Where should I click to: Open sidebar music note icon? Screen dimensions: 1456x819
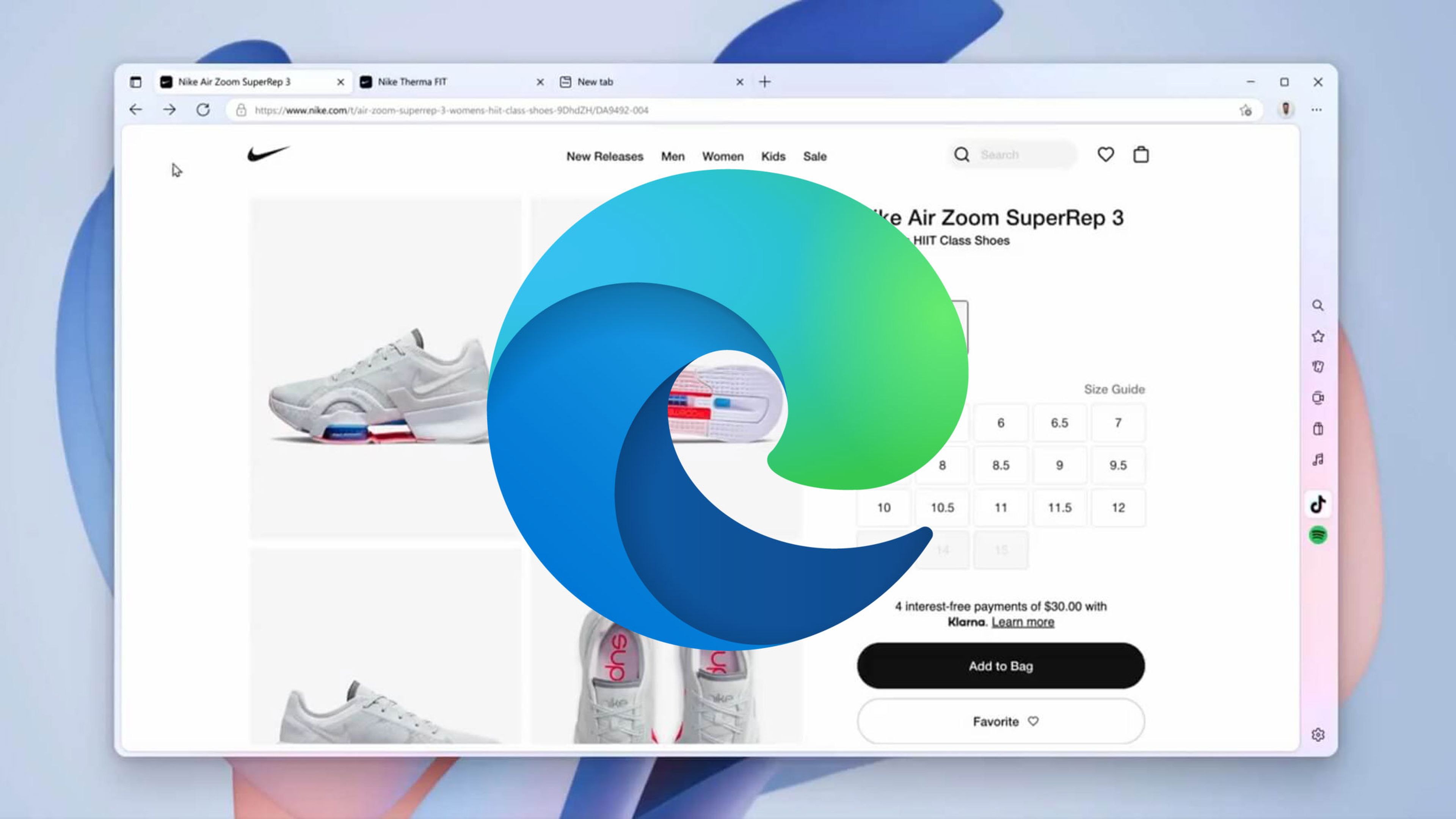1318,460
